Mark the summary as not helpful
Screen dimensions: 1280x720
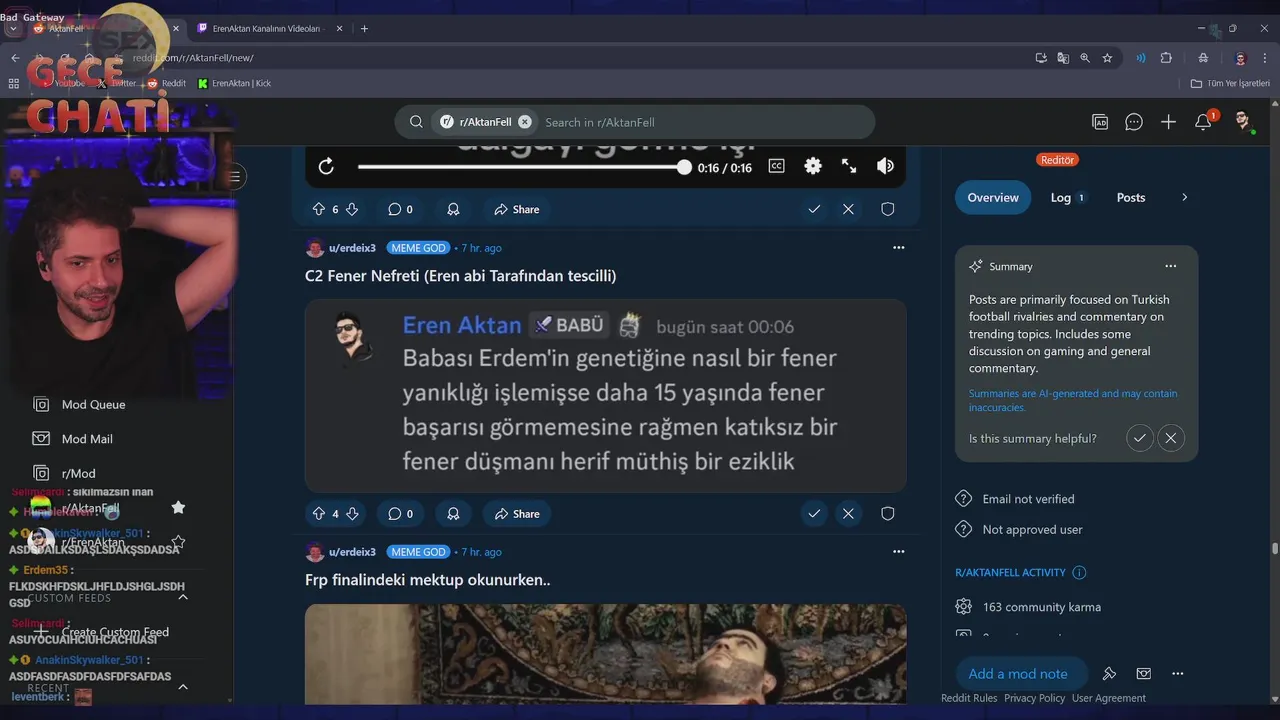click(x=1171, y=438)
